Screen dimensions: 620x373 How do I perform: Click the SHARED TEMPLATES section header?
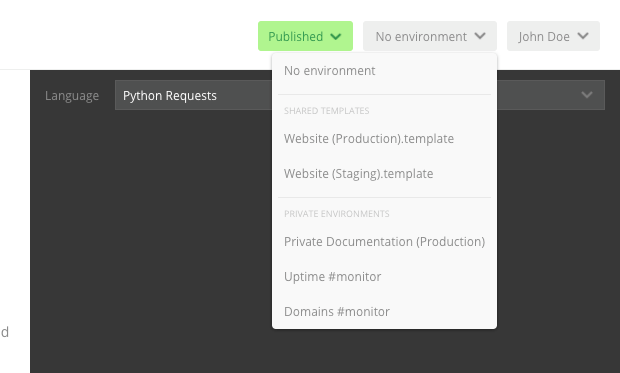tap(327, 111)
